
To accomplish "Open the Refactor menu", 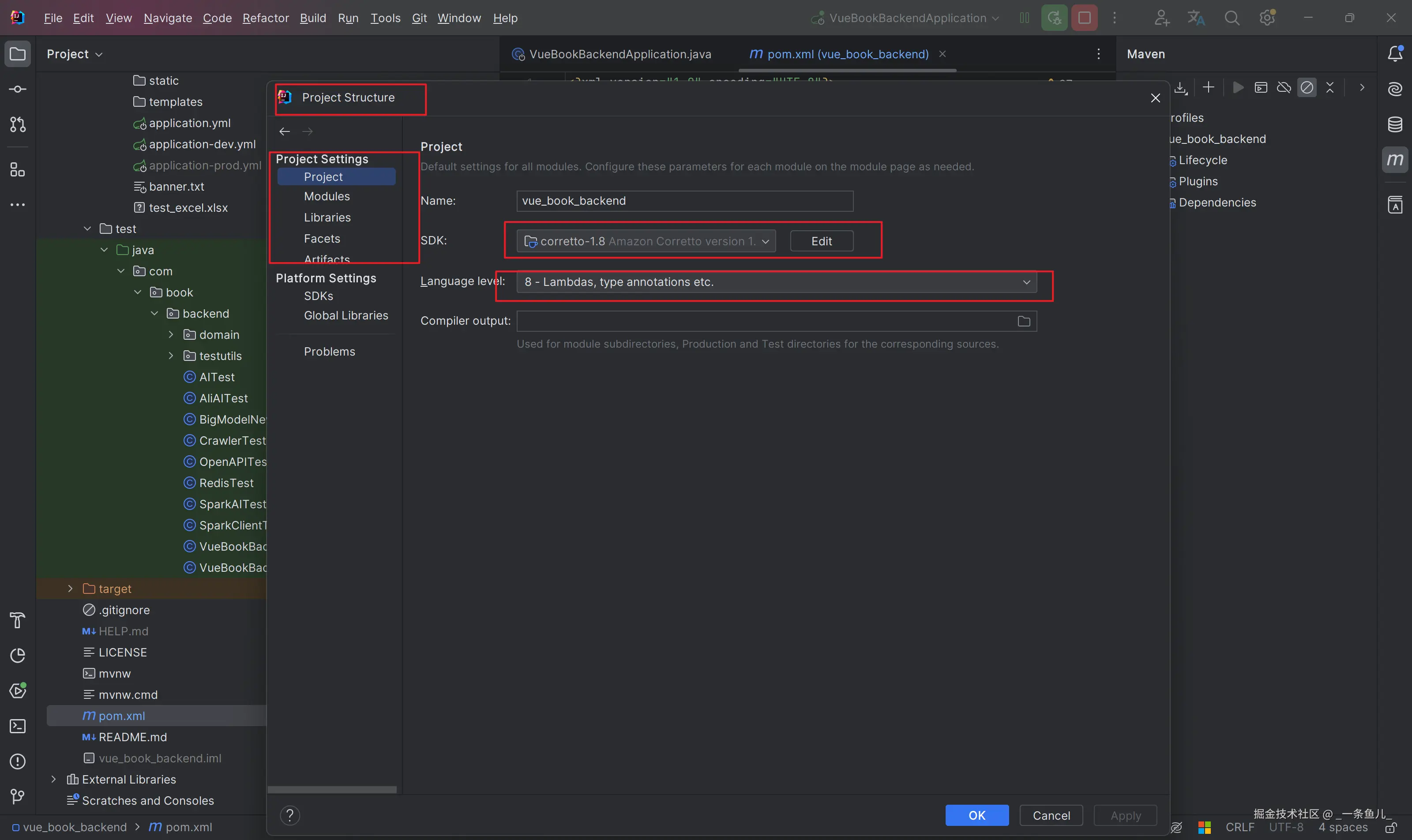I will (266, 18).
